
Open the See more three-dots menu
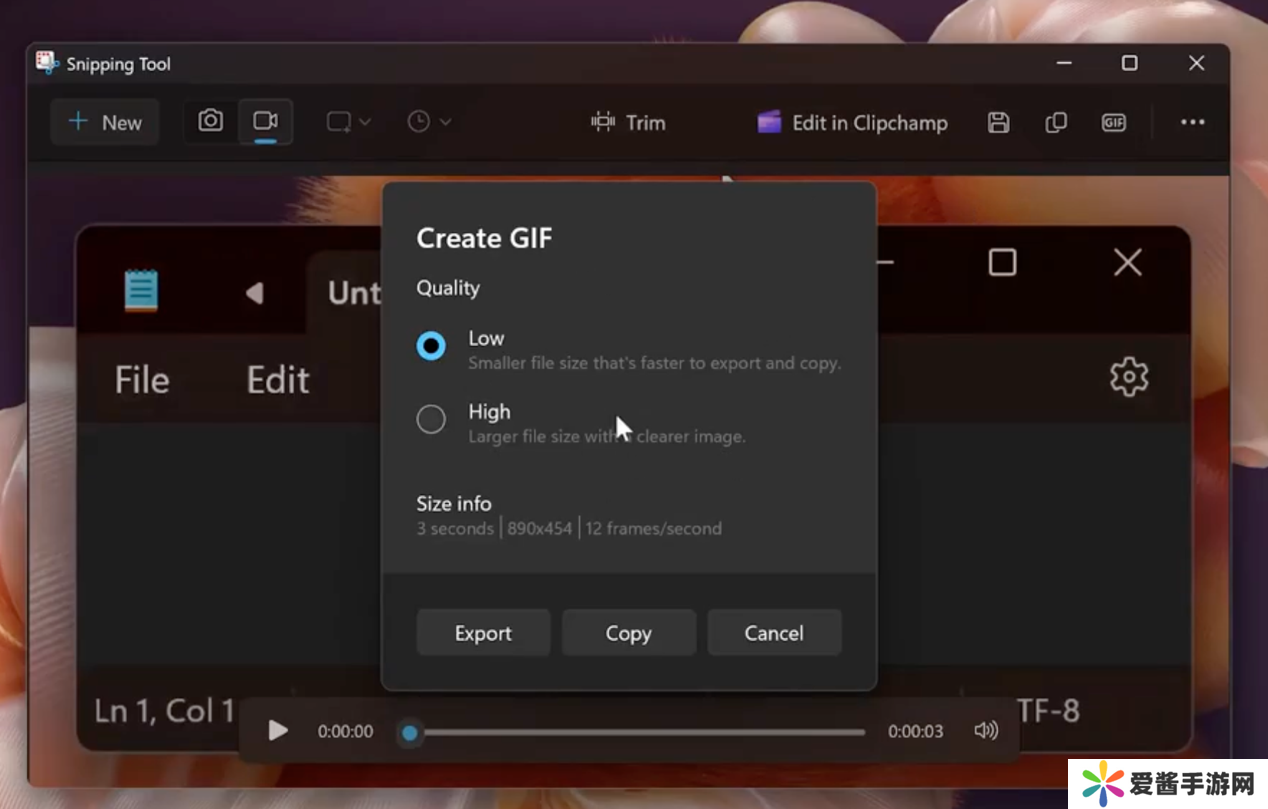tap(1192, 123)
